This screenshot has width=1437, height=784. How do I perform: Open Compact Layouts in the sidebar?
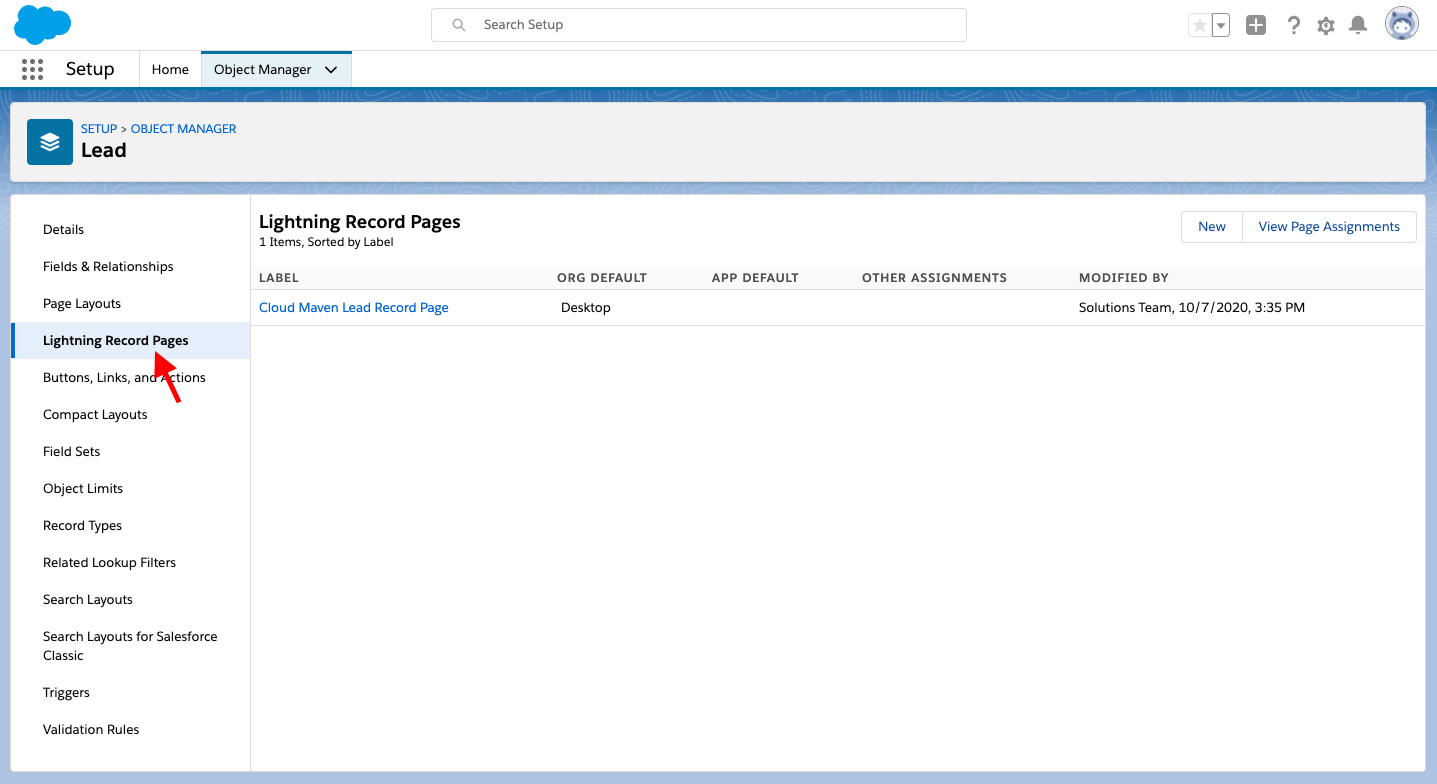point(95,415)
